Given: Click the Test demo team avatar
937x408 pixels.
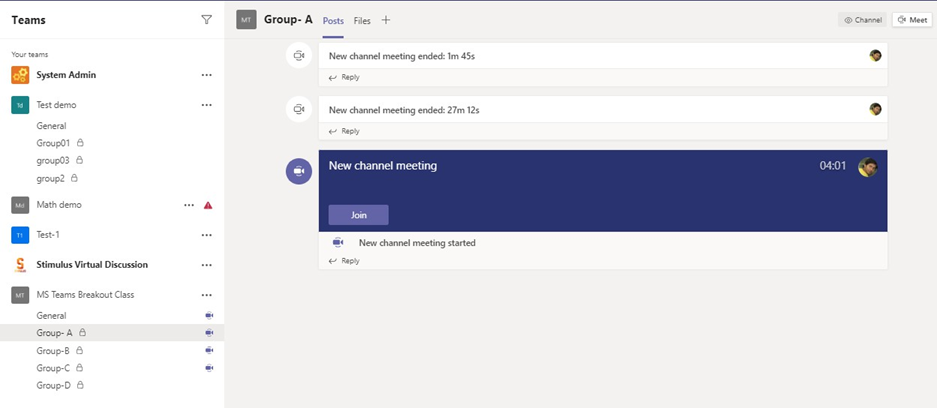Looking at the screenshot, I should point(20,105).
